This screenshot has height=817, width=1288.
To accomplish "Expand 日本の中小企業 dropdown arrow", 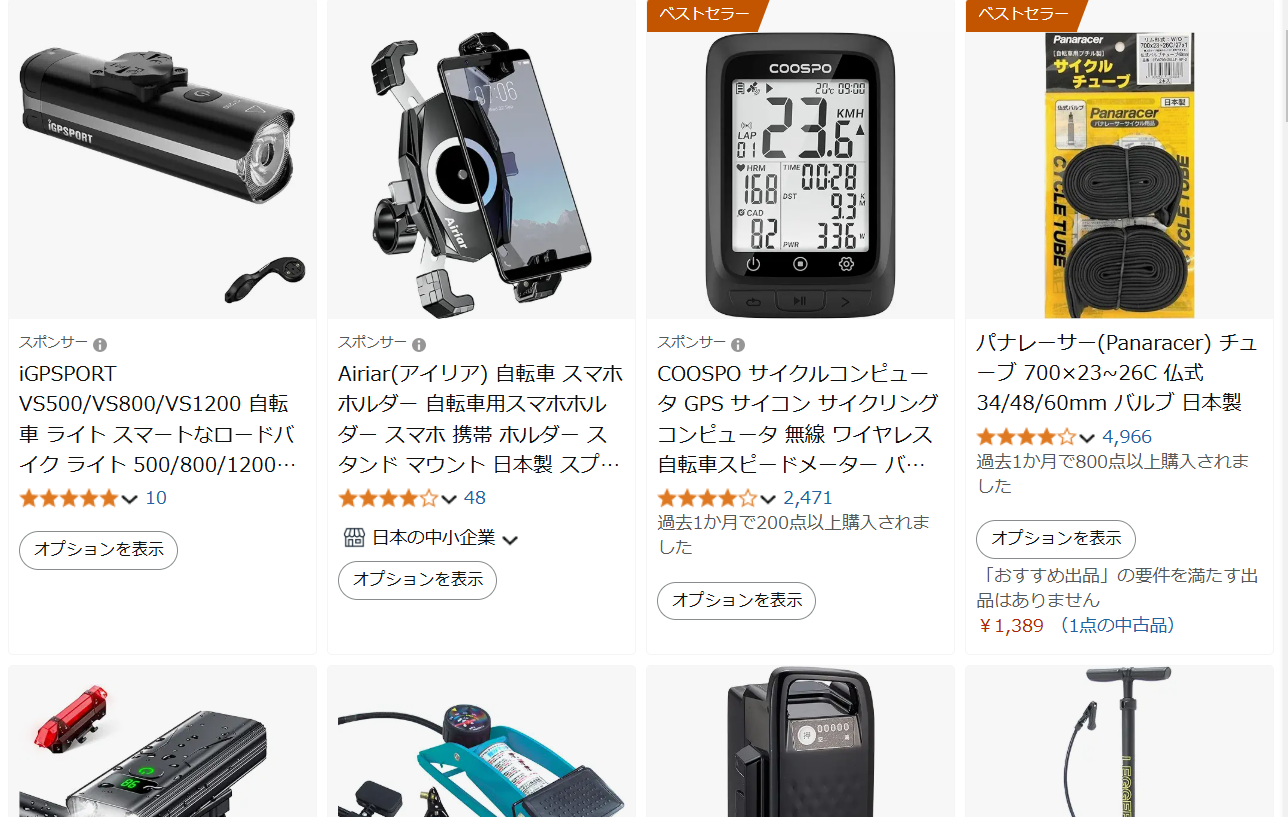I will pyautogui.click(x=510, y=540).
